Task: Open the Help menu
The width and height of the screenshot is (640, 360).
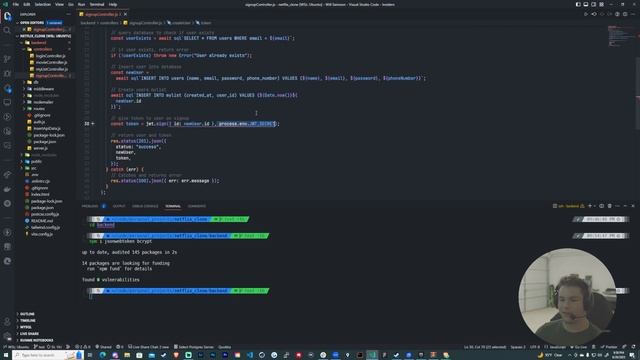Action: pos(113,4)
